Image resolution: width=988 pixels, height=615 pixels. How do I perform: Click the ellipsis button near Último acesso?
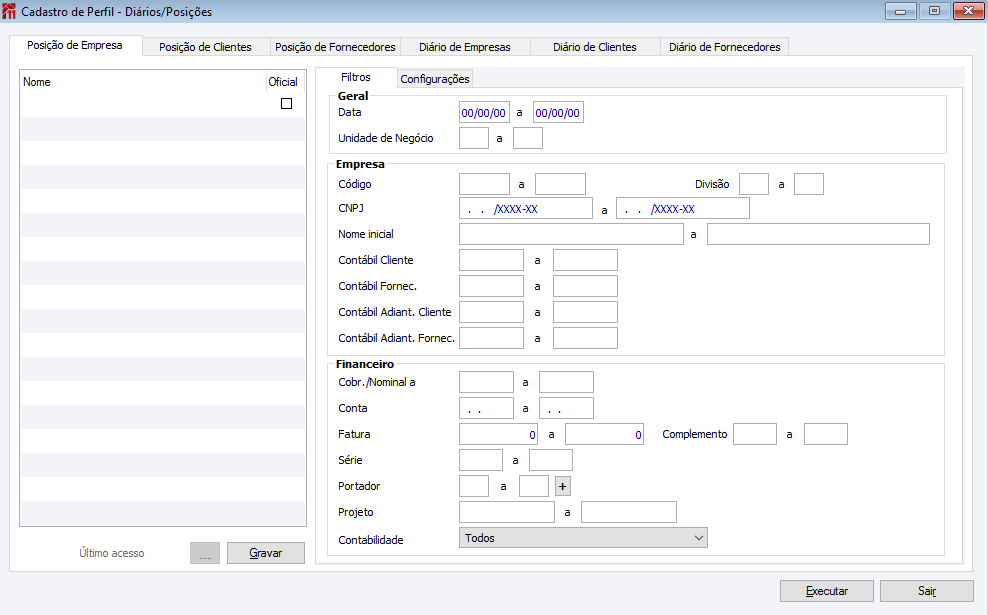point(204,553)
